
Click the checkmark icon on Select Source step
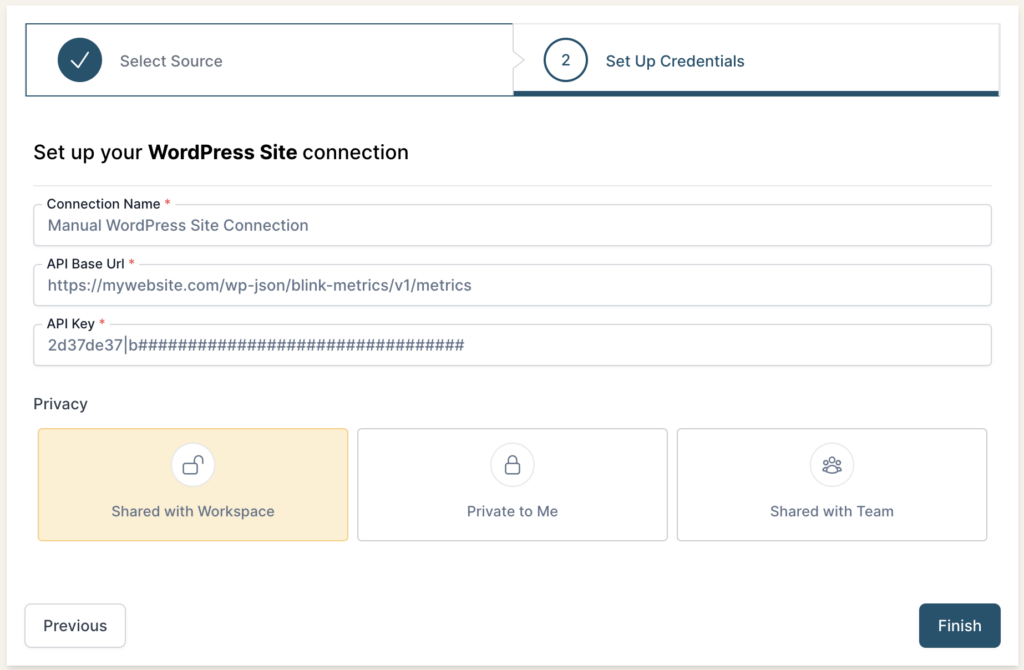(x=80, y=61)
